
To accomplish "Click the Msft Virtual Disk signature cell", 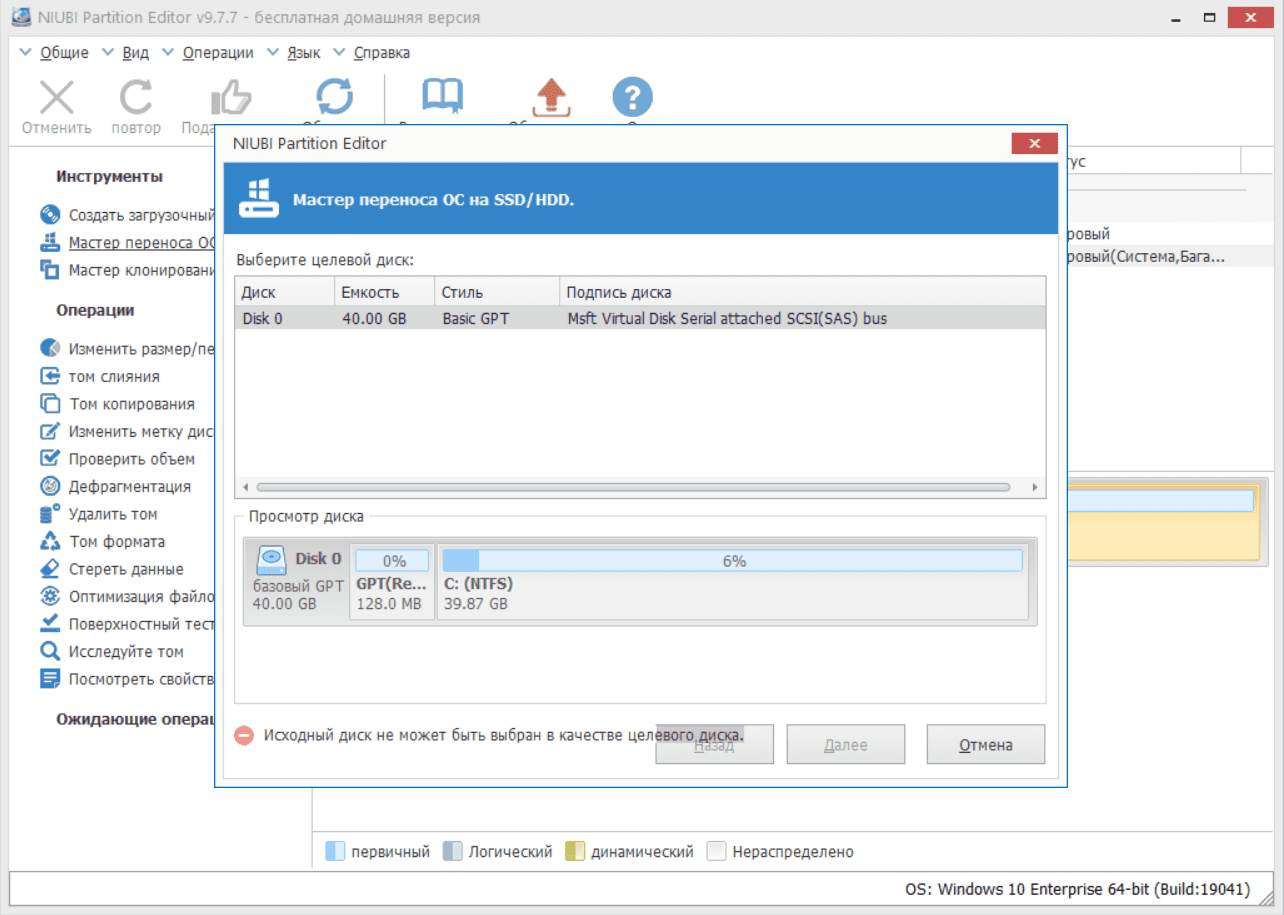I will point(727,319).
